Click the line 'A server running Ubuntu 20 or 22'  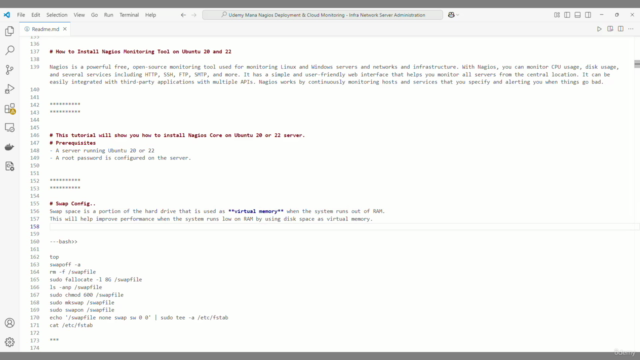click(x=102, y=151)
